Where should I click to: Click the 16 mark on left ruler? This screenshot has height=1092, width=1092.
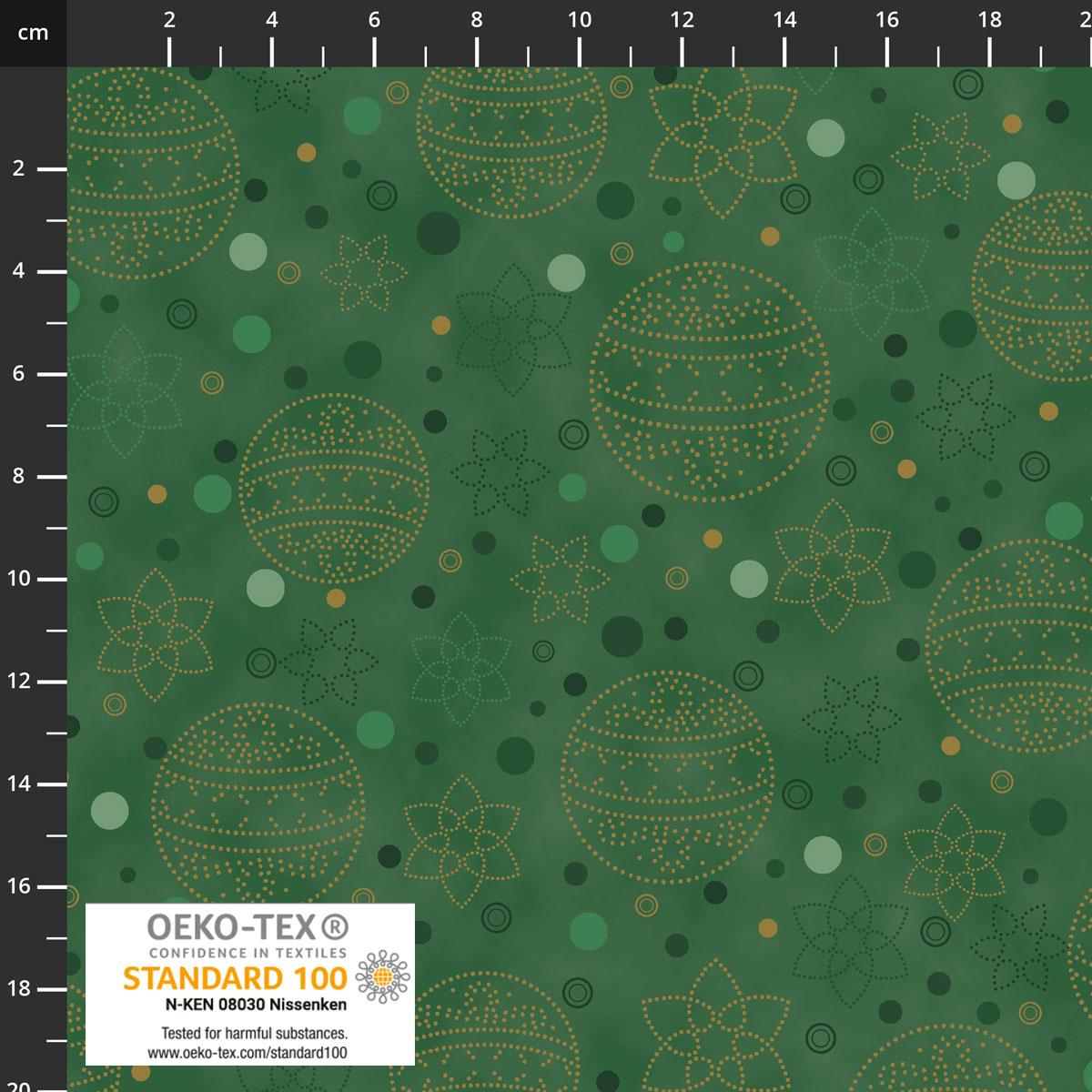19,886
